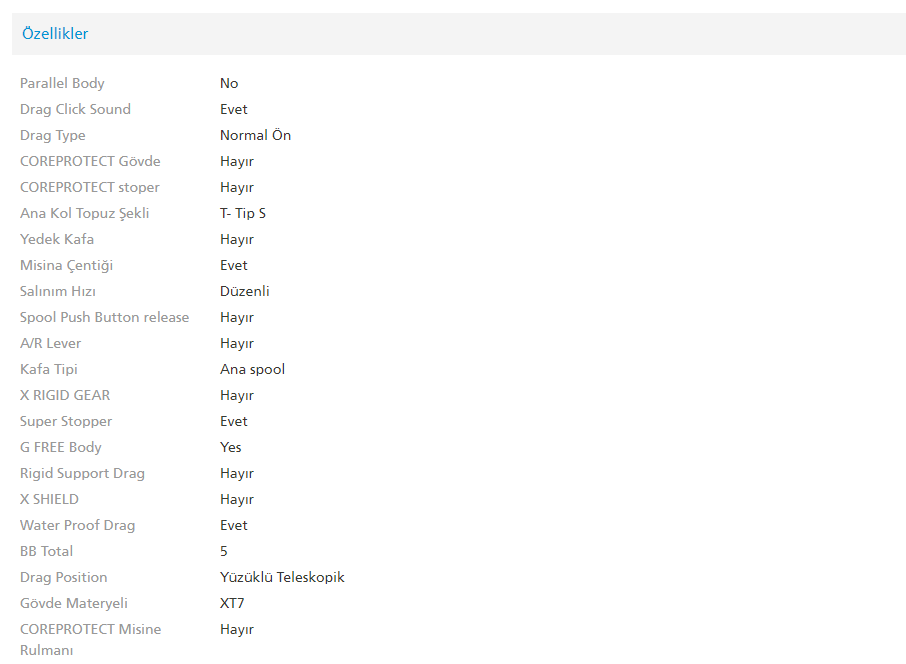
Task: Click the Water Proof Drag label
Action: click(77, 525)
